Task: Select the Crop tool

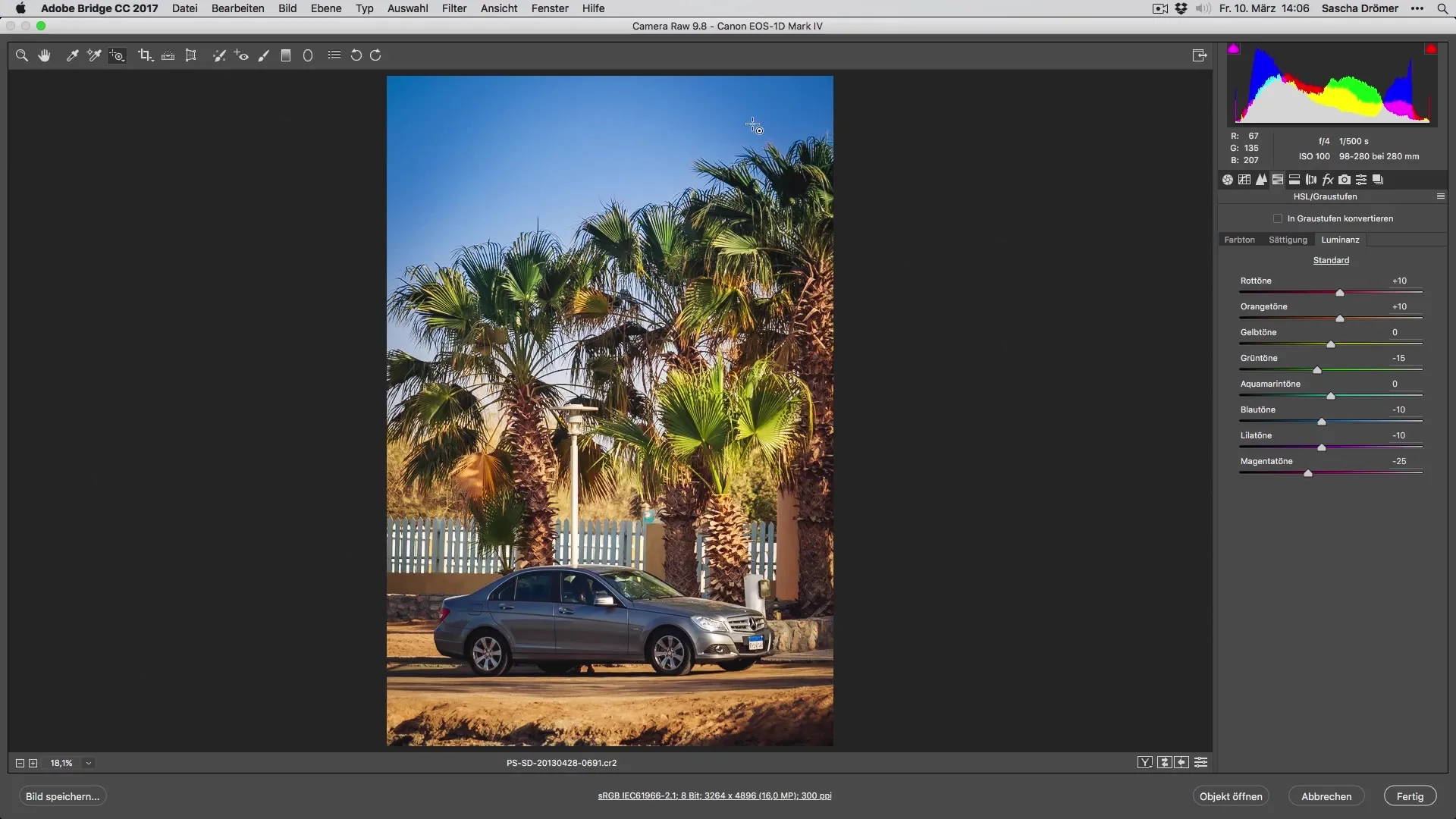Action: tap(146, 55)
